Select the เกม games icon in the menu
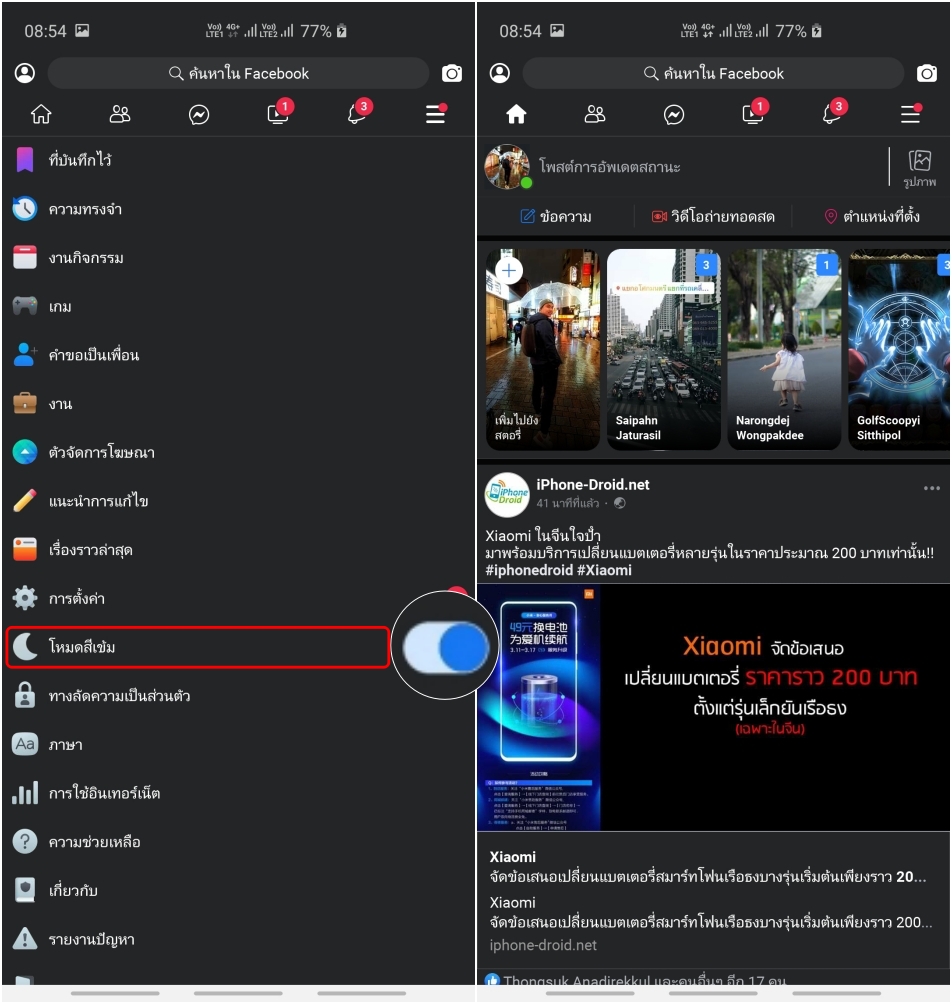 click(x=24, y=306)
